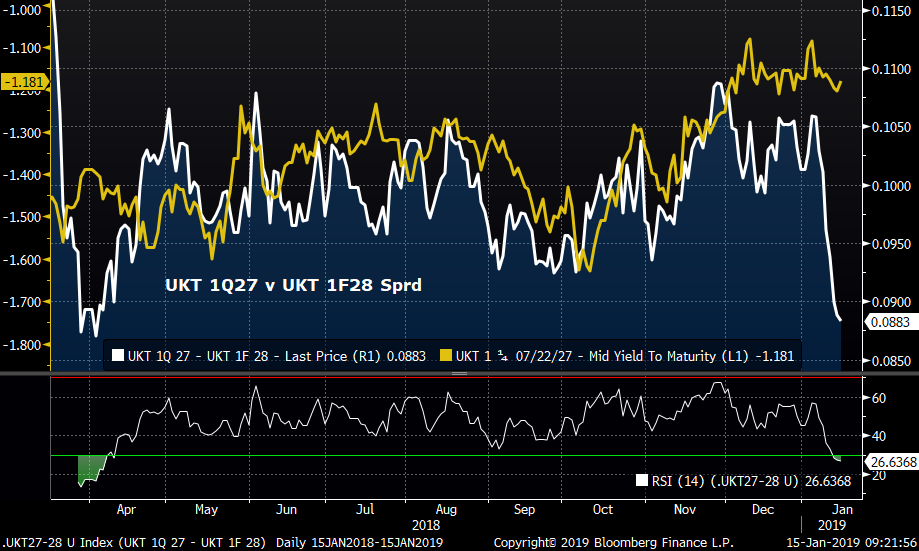
Task: Click the Nov label on the date axis
Action: [685, 509]
